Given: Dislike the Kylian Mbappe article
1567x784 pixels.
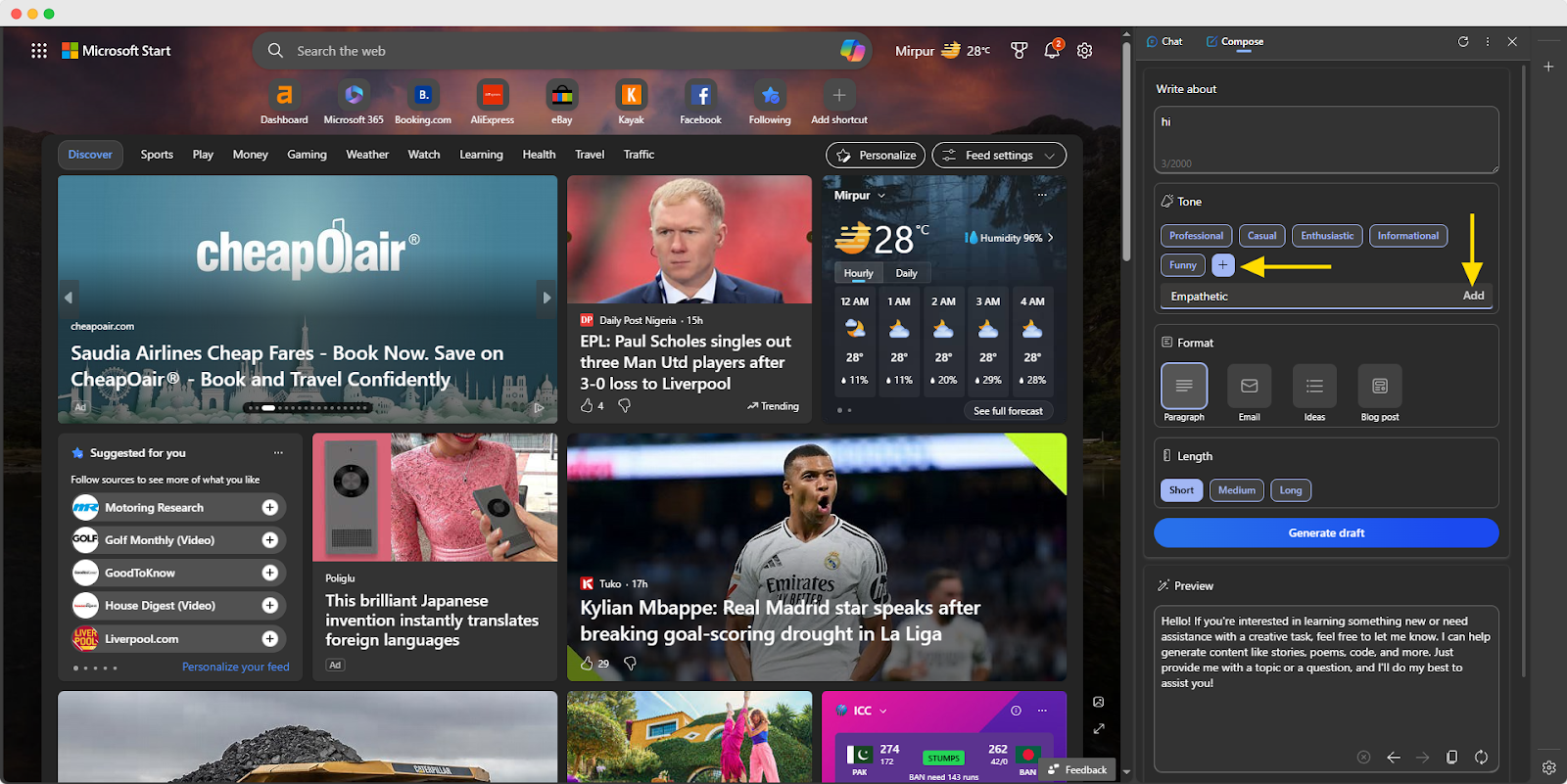Looking at the screenshot, I should (630, 663).
